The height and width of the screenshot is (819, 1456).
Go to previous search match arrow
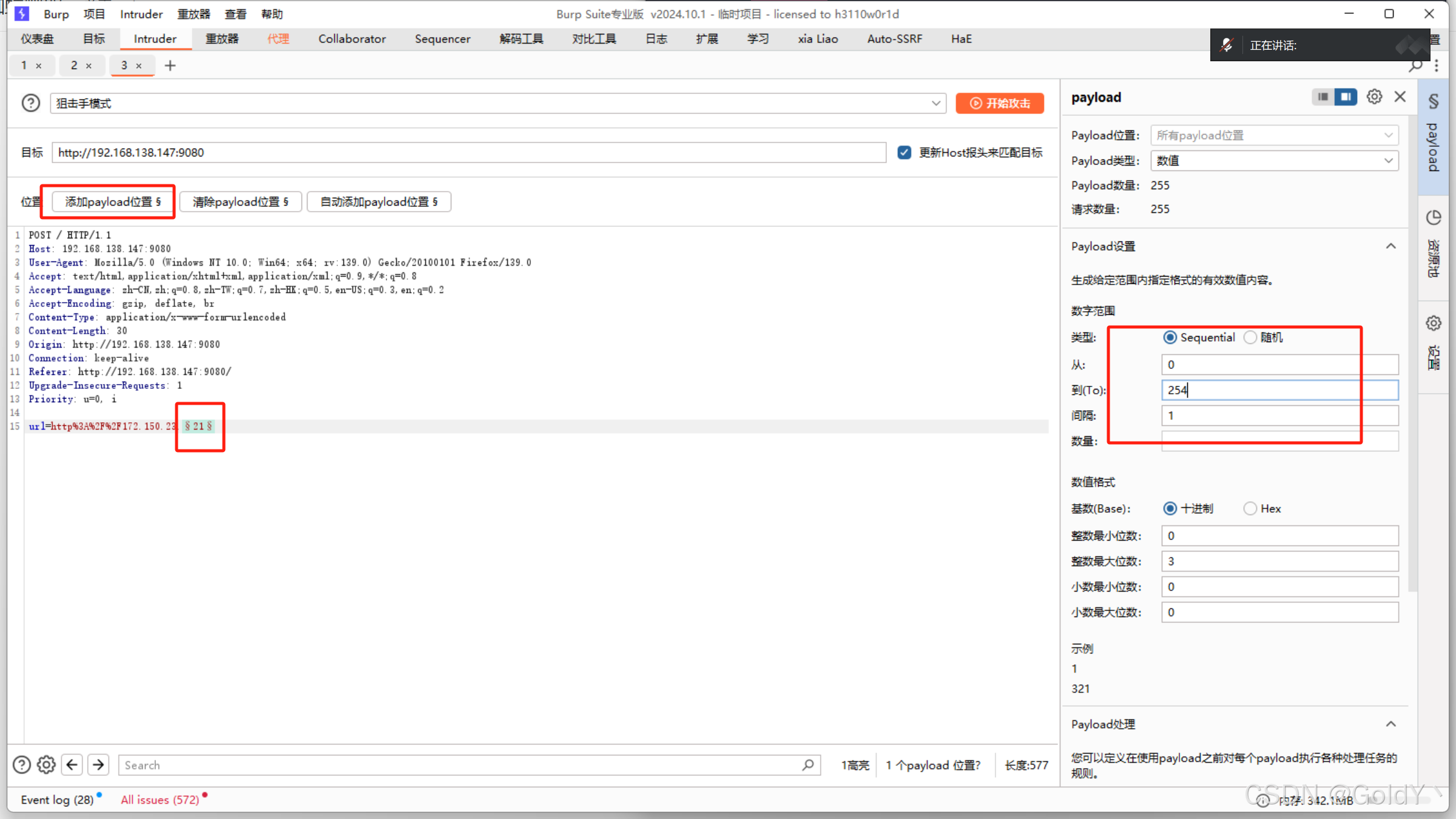click(x=72, y=765)
